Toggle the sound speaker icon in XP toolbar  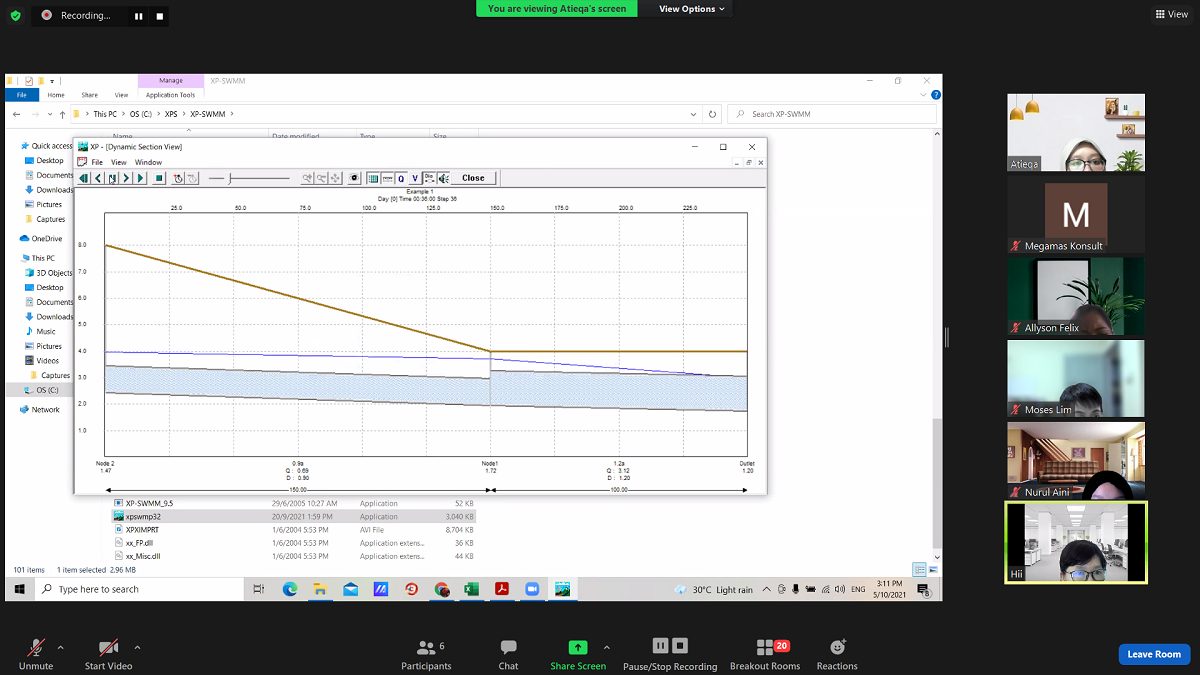pyautogui.click(x=442, y=178)
